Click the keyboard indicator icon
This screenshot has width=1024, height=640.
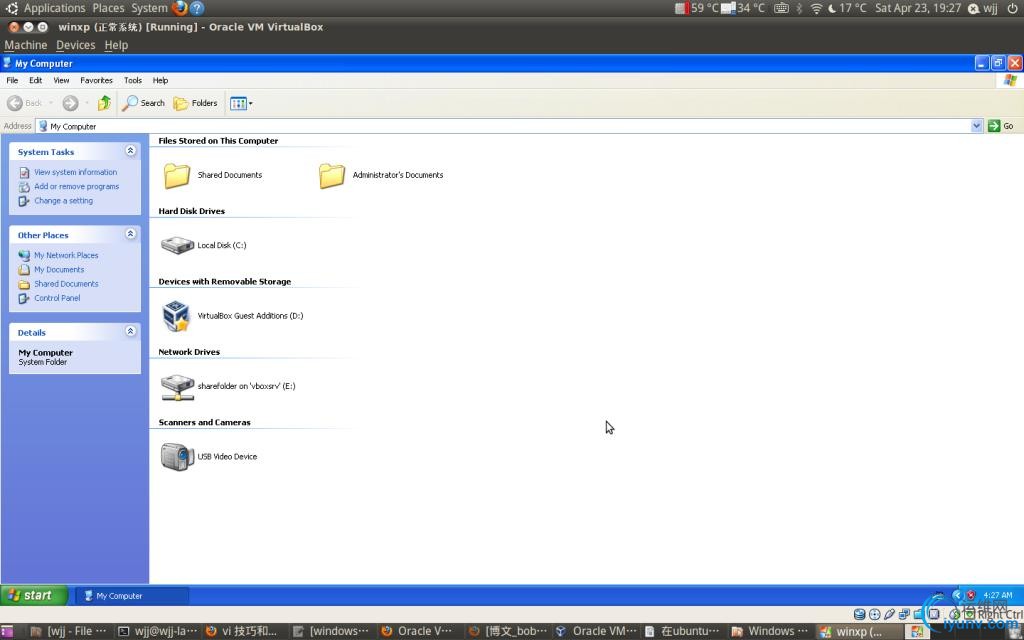781,8
